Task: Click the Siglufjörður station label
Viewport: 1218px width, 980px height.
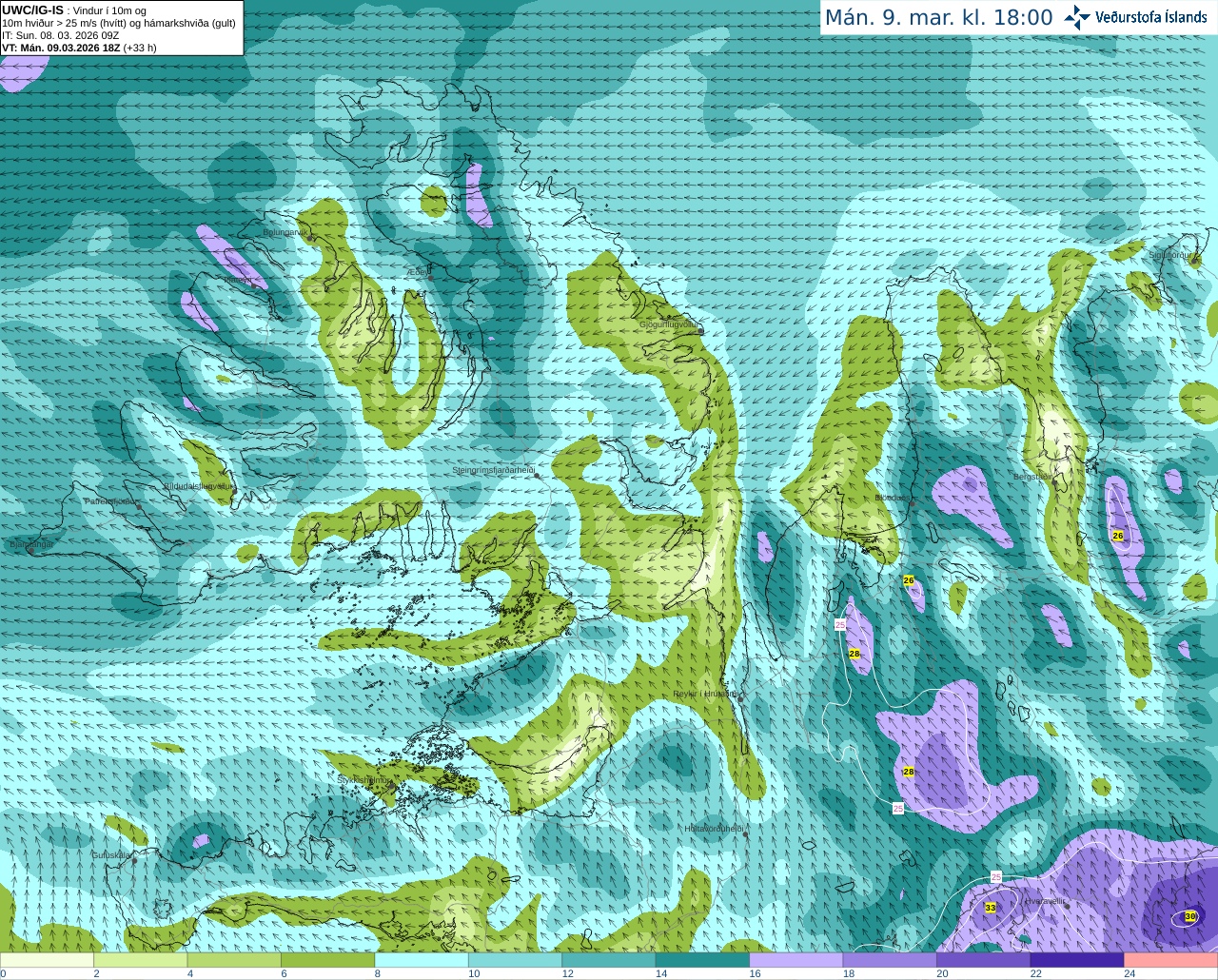Action: (x=1169, y=255)
